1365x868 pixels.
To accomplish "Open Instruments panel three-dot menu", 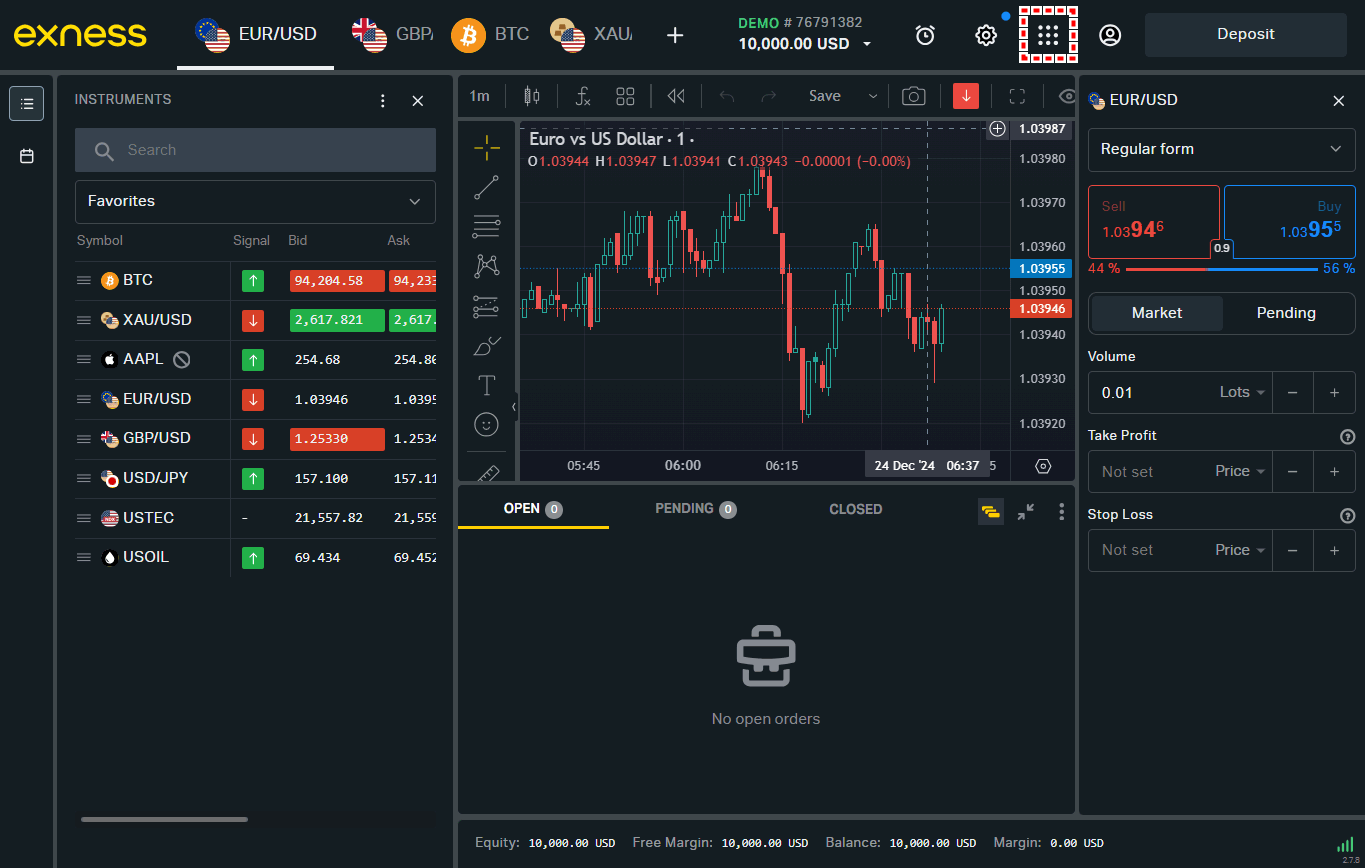I will (x=382, y=101).
